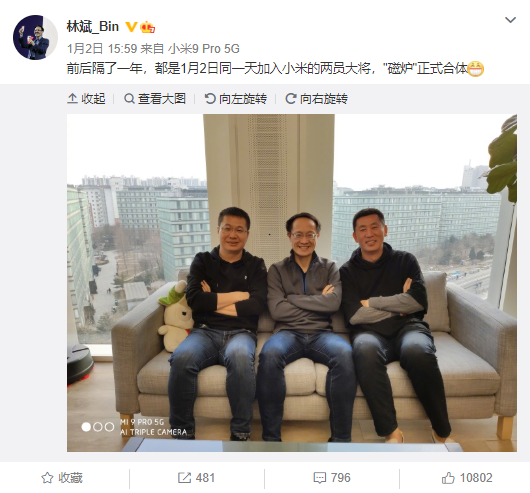The height and width of the screenshot is (493, 530).
Task: Click the crown membership badge icon
Action: pyautogui.click(x=148, y=27)
